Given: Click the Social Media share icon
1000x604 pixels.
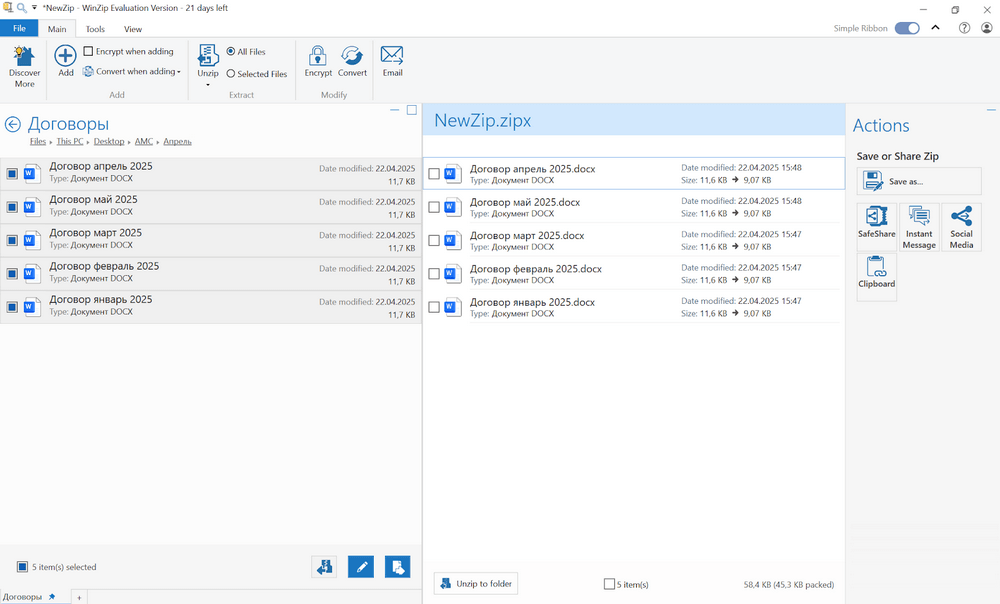Looking at the screenshot, I should click(961, 216).
